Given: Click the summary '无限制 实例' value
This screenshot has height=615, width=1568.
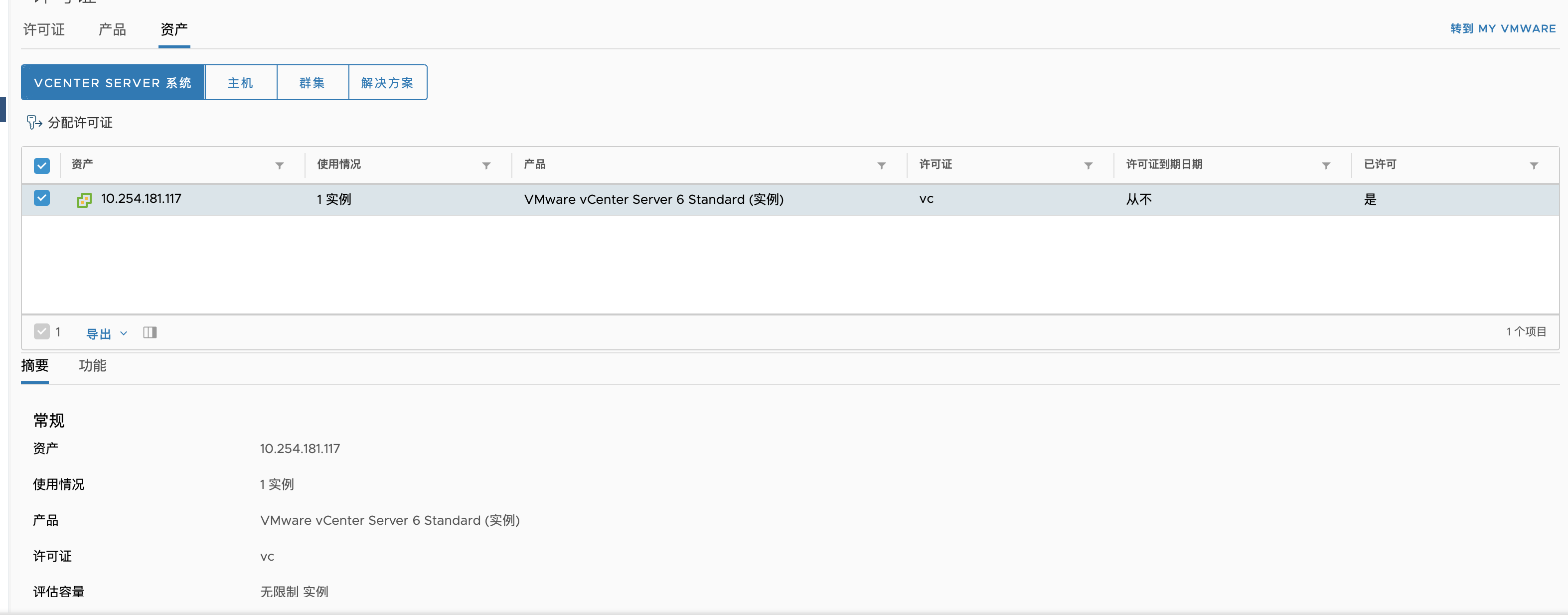Looking at the screenshot, I should pos(294,592).
